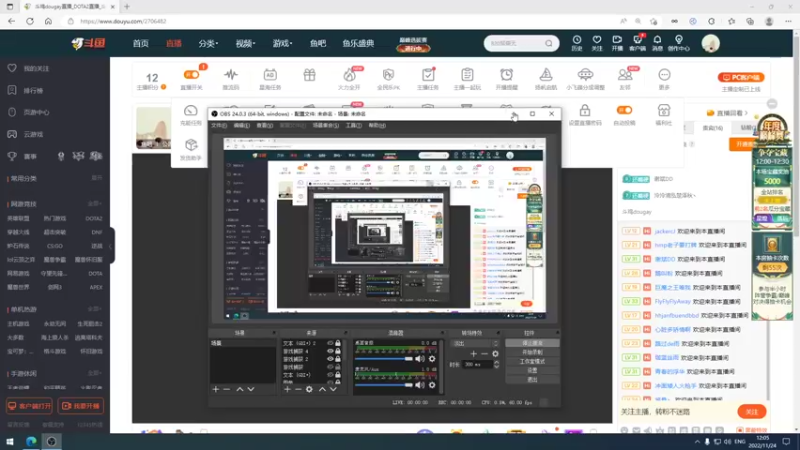Viewport: 800px width, 450px height.
Task: Add a source with plus in 来源 dock
Action: tap(287, 389)
